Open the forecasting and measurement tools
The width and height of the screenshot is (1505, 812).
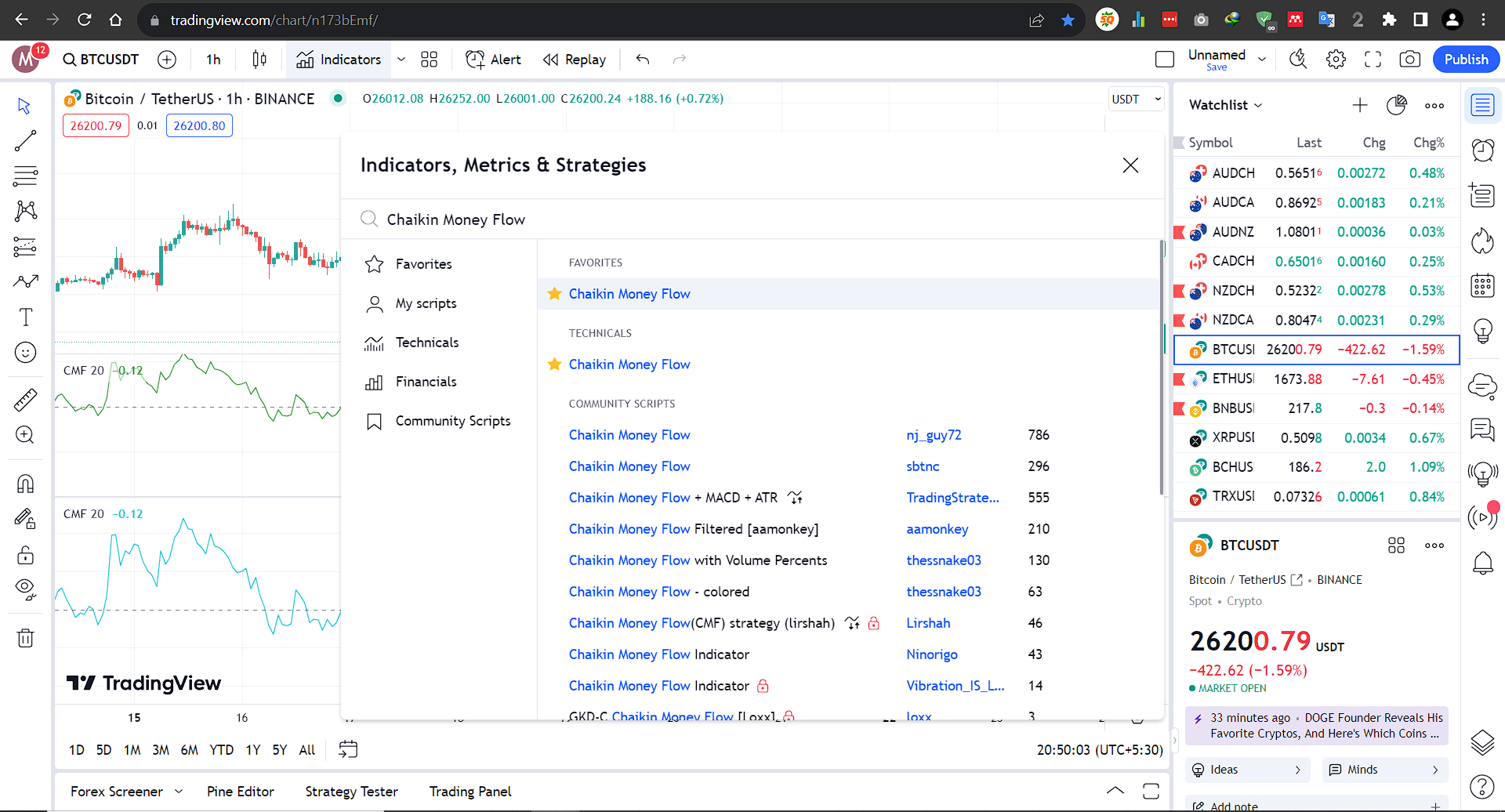(25, 246)
